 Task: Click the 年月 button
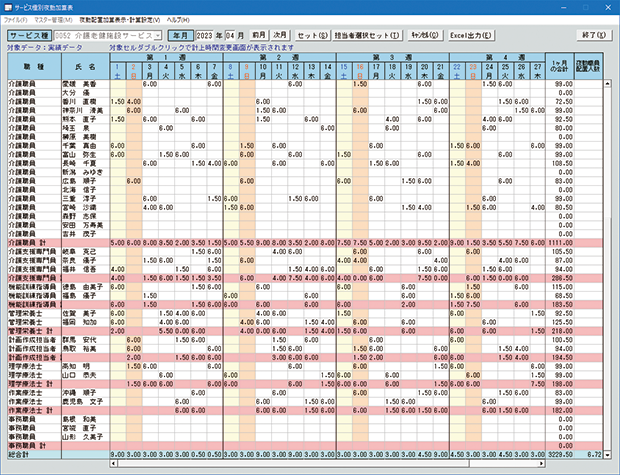pyautogui.click(x=180, y=36)
